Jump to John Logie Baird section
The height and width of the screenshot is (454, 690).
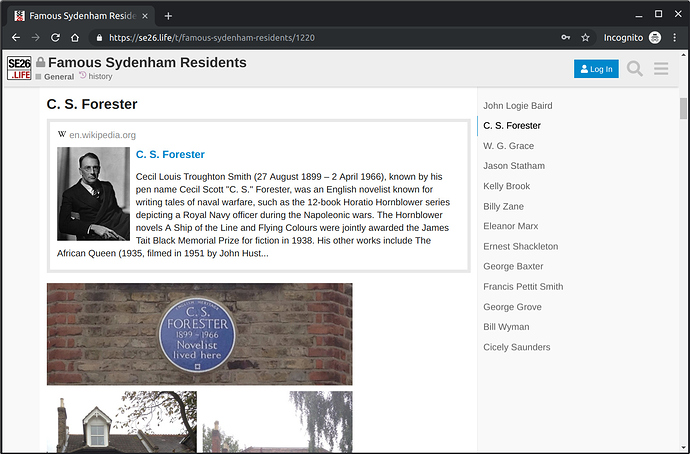click(517, 105)
